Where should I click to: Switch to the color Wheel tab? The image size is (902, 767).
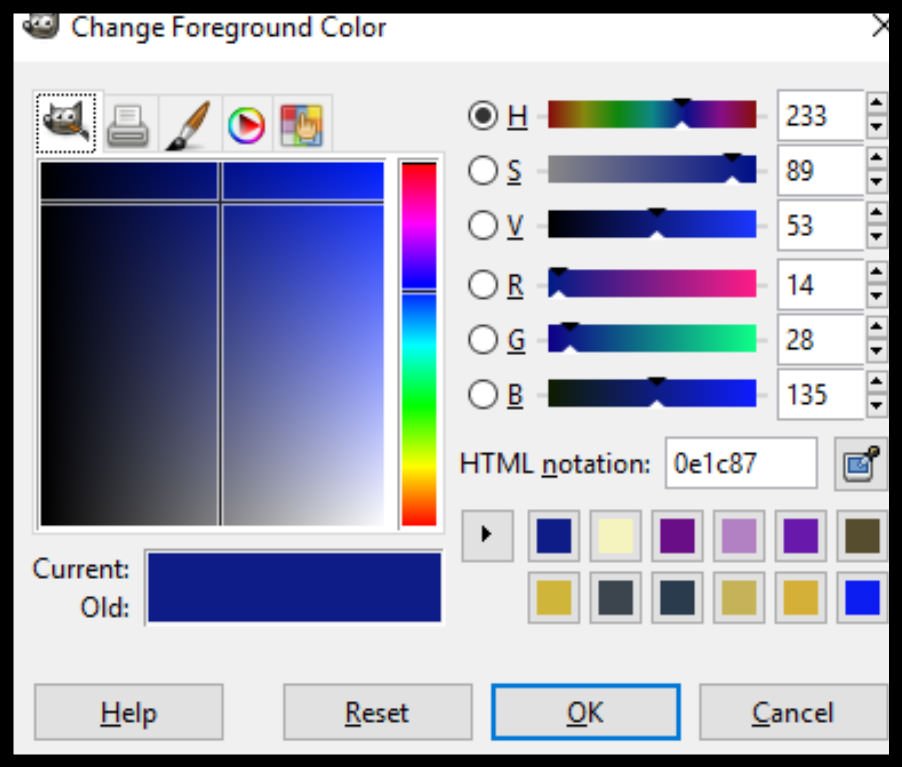pos(247,125)
